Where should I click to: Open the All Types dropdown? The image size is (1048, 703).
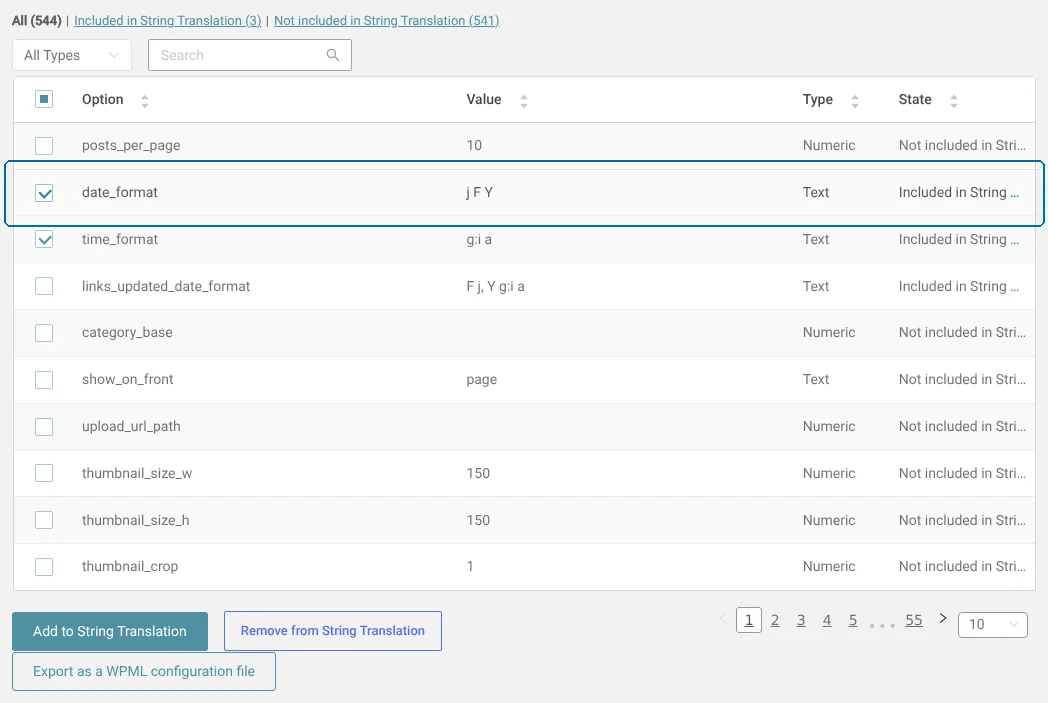pyautogui.click(x=72, y=55)
